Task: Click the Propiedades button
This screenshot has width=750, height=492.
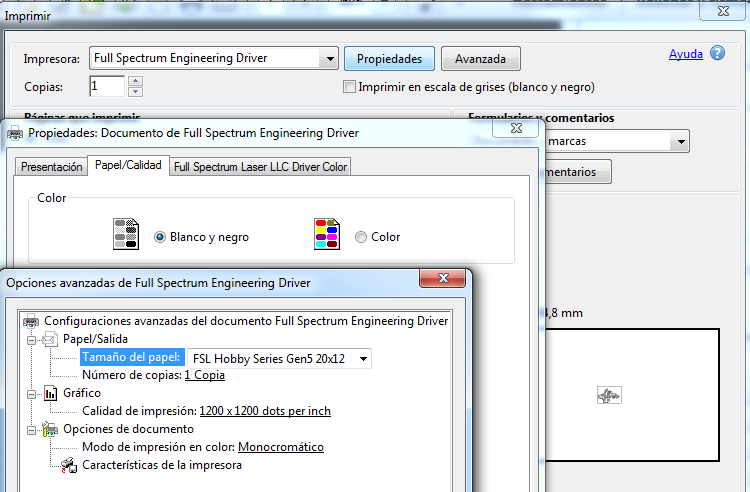Action: click(389, 59)
